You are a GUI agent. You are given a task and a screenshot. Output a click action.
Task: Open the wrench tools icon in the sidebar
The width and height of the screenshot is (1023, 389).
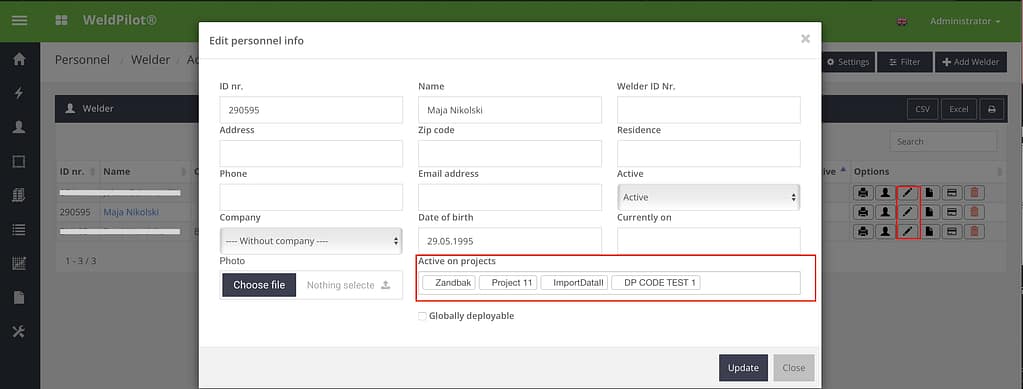19,332
